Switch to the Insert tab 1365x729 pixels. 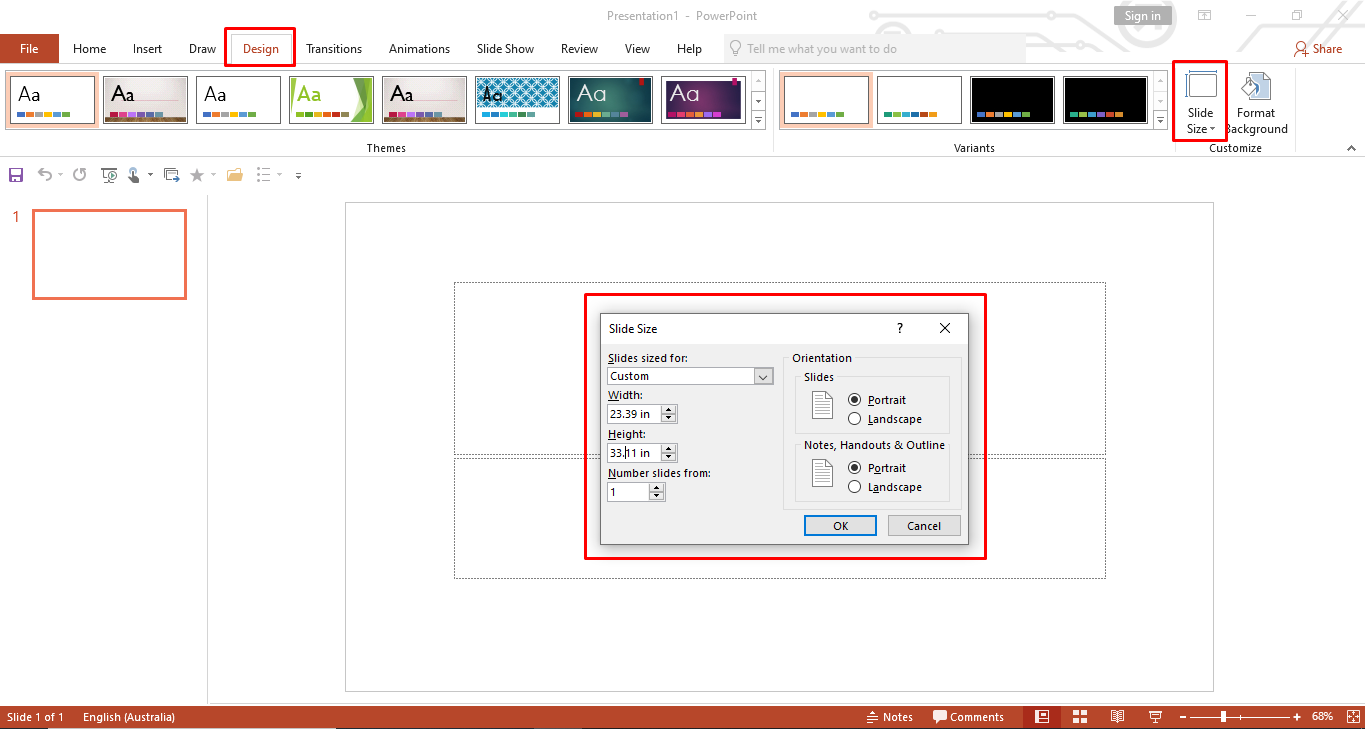147,49
